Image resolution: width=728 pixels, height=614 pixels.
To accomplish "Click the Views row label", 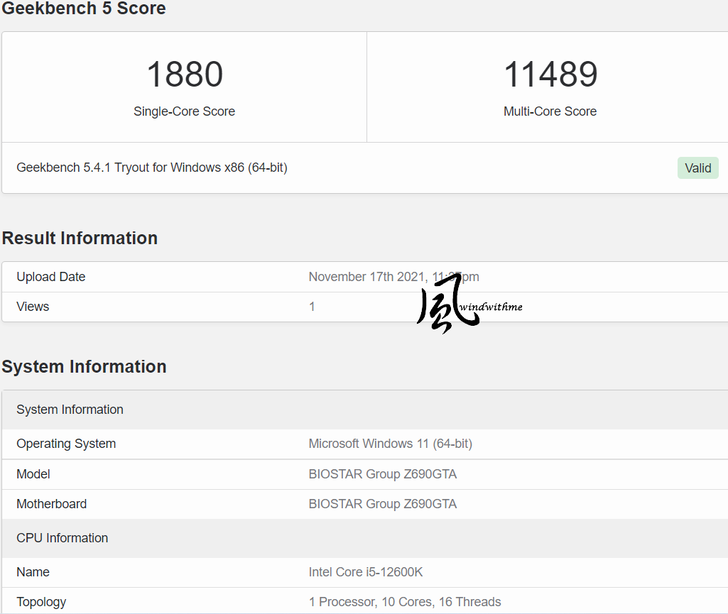I will coord(33,307).
